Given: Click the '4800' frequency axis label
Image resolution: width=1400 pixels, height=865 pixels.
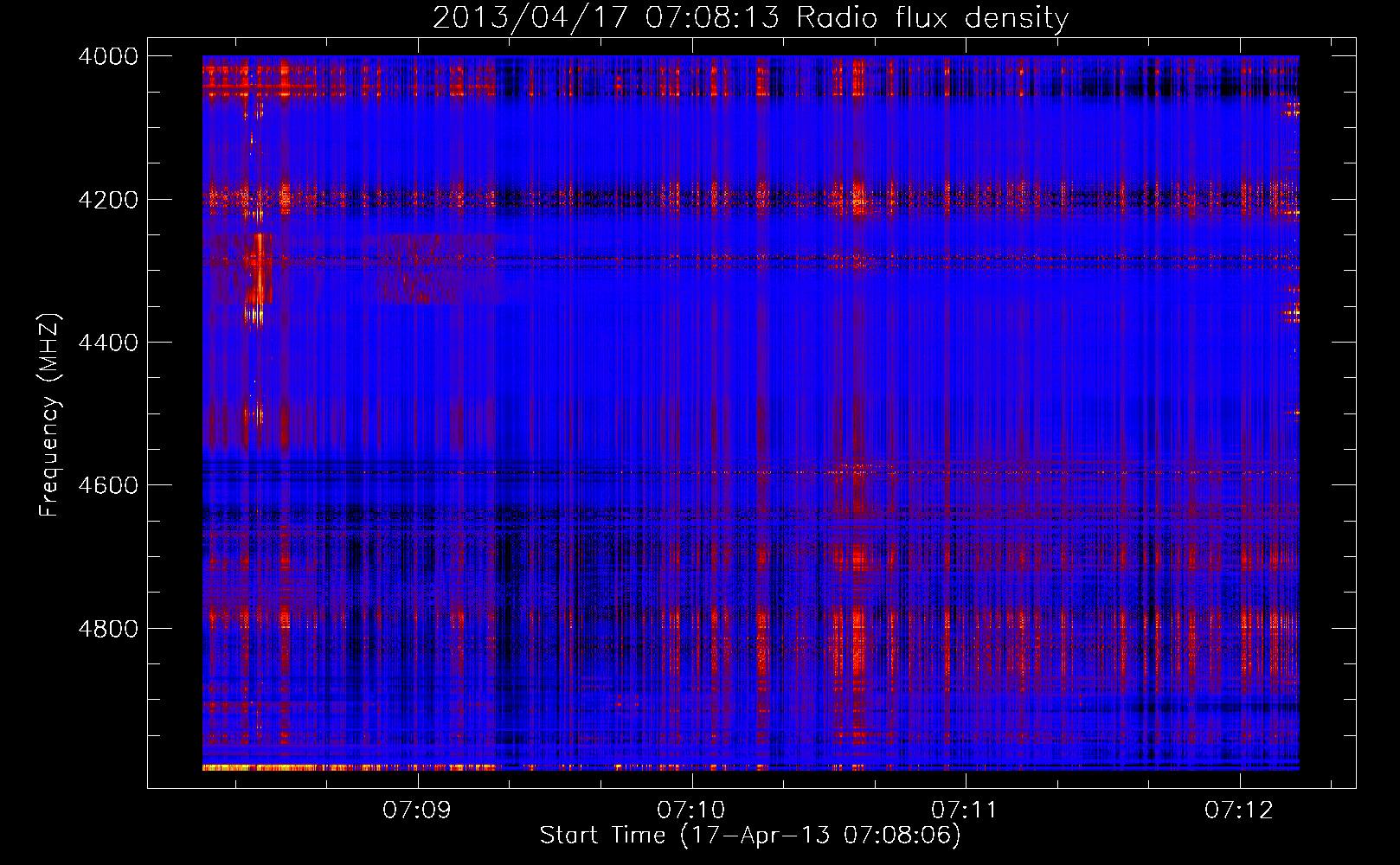Looking at the screenshot, I should [108, 629].
